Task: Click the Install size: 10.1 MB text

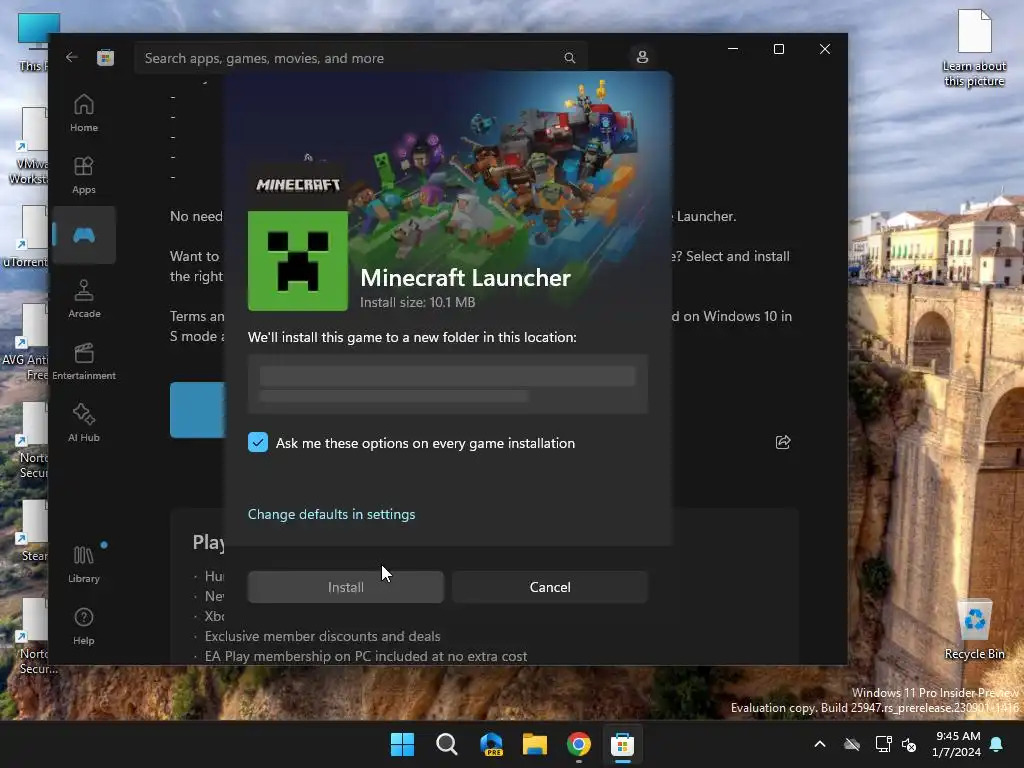Action: coord(418,302)
